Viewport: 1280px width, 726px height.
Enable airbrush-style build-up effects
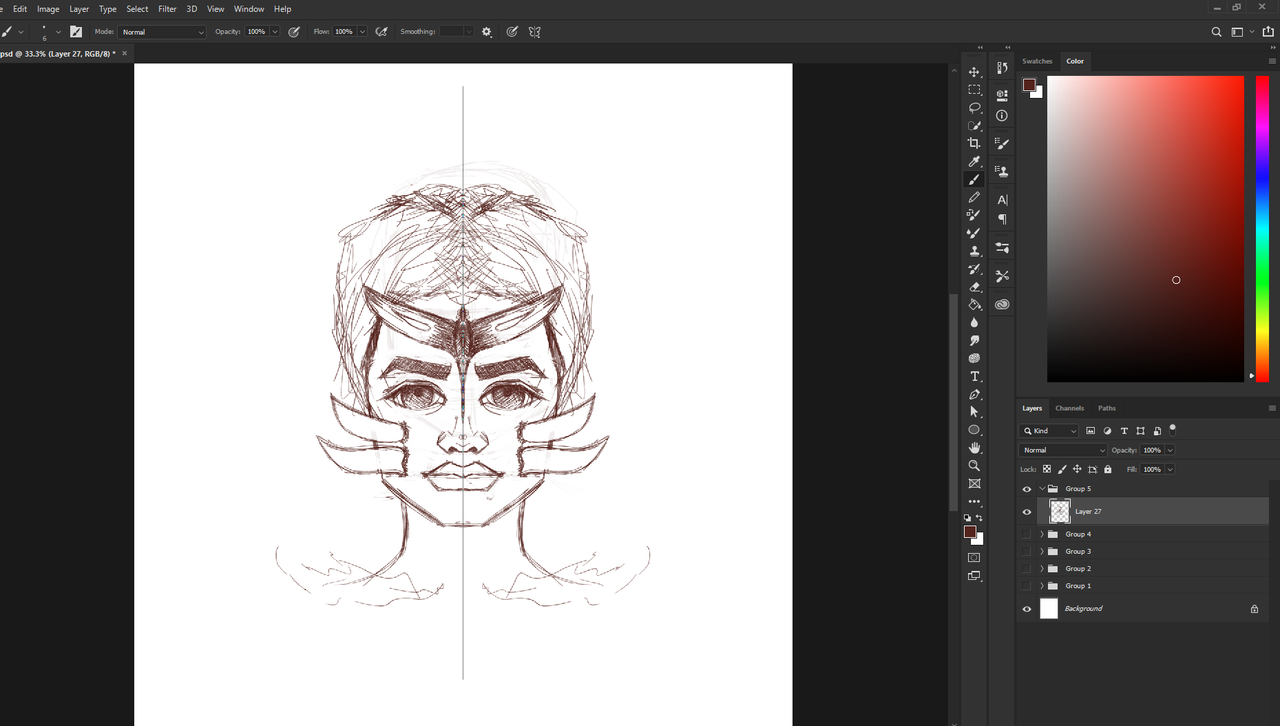[381, 32]
